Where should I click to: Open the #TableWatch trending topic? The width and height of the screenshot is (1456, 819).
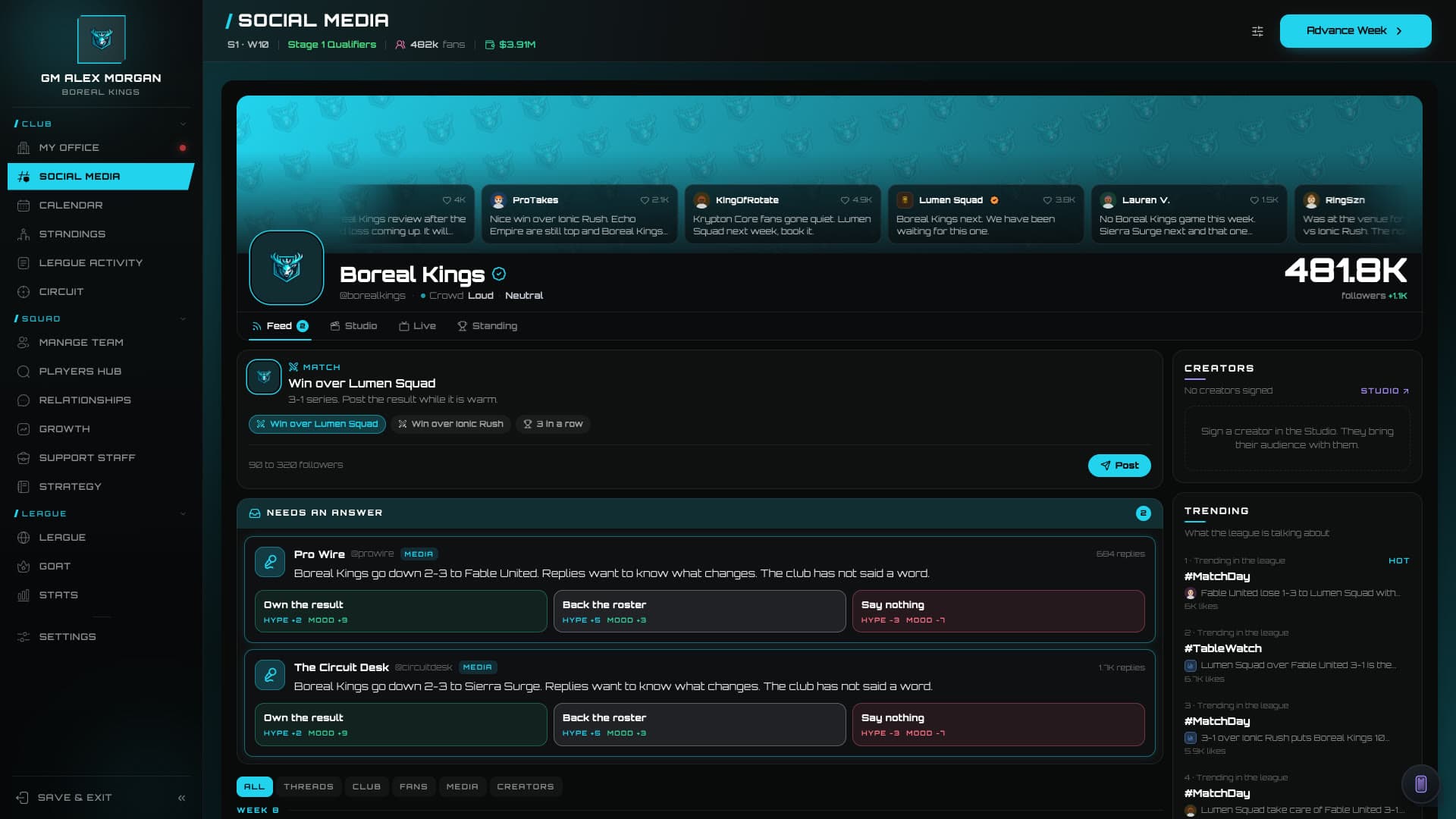click(1297, 657)
